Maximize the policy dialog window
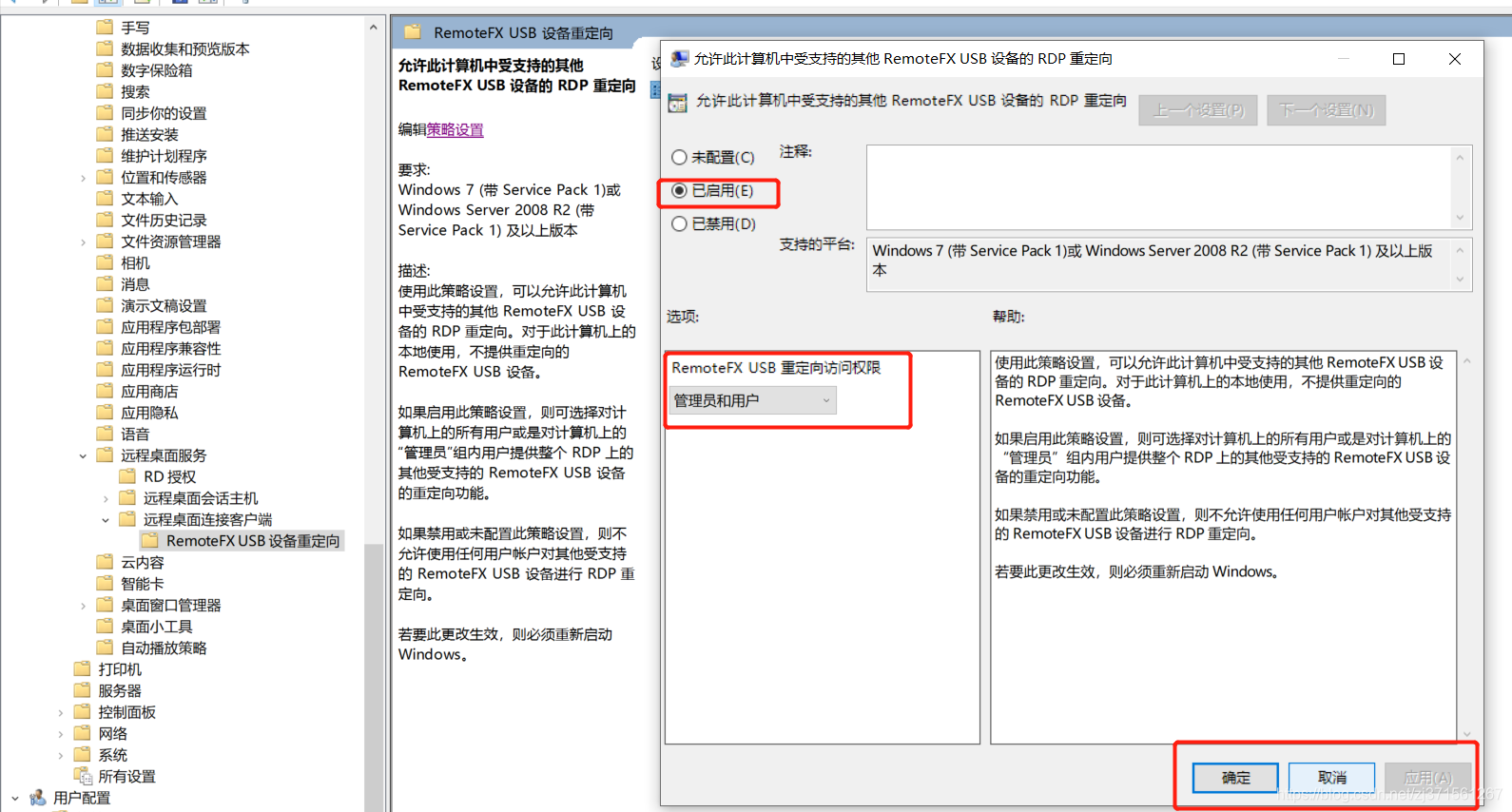This screenshot has width=1512, height=812. pyautogui.click(x=1398, y=59)
